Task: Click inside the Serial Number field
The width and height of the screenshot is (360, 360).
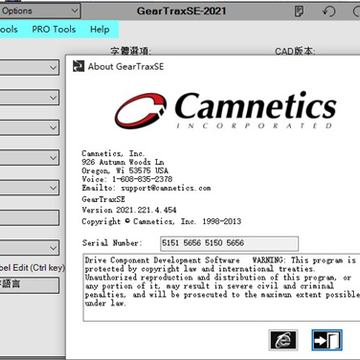Action: (229, 244)
